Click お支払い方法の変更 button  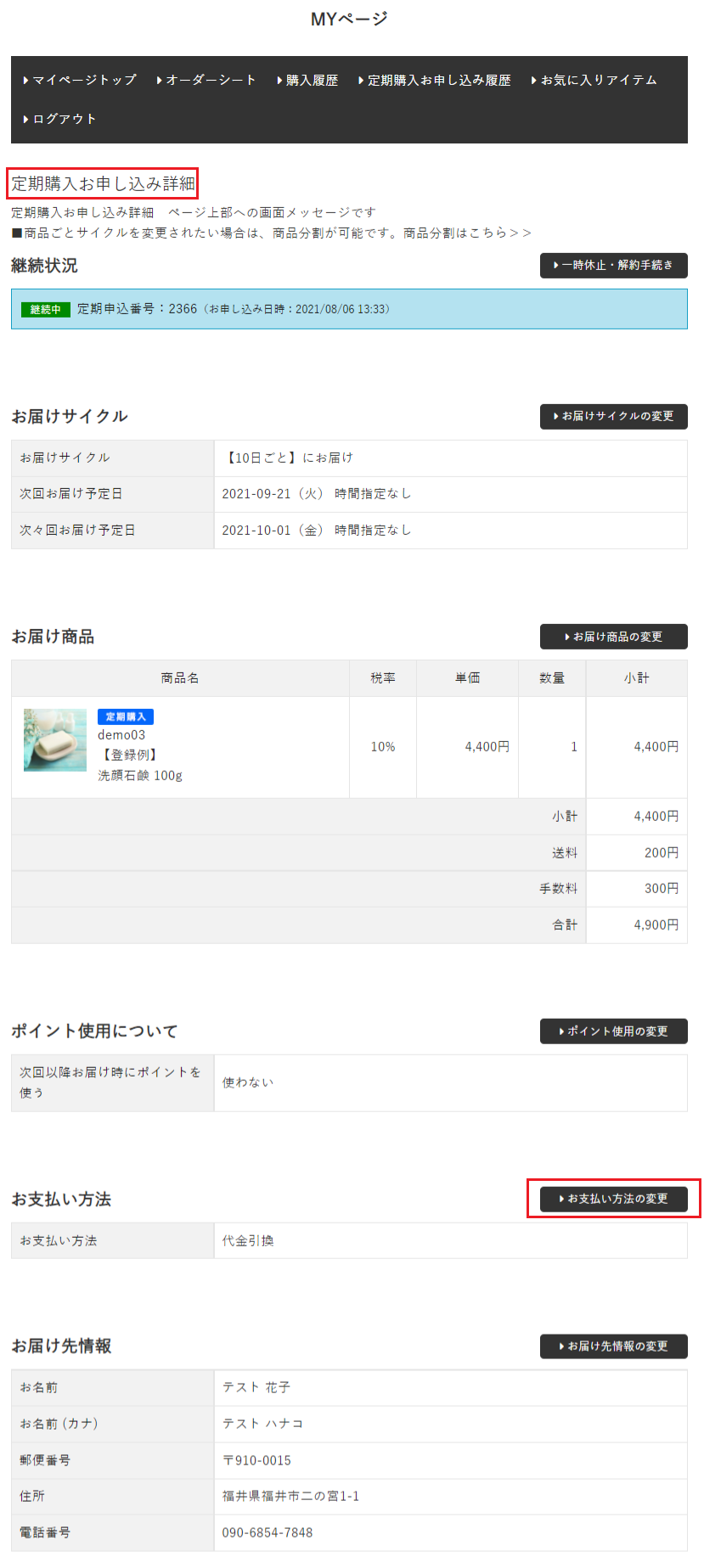[613, 1199]
